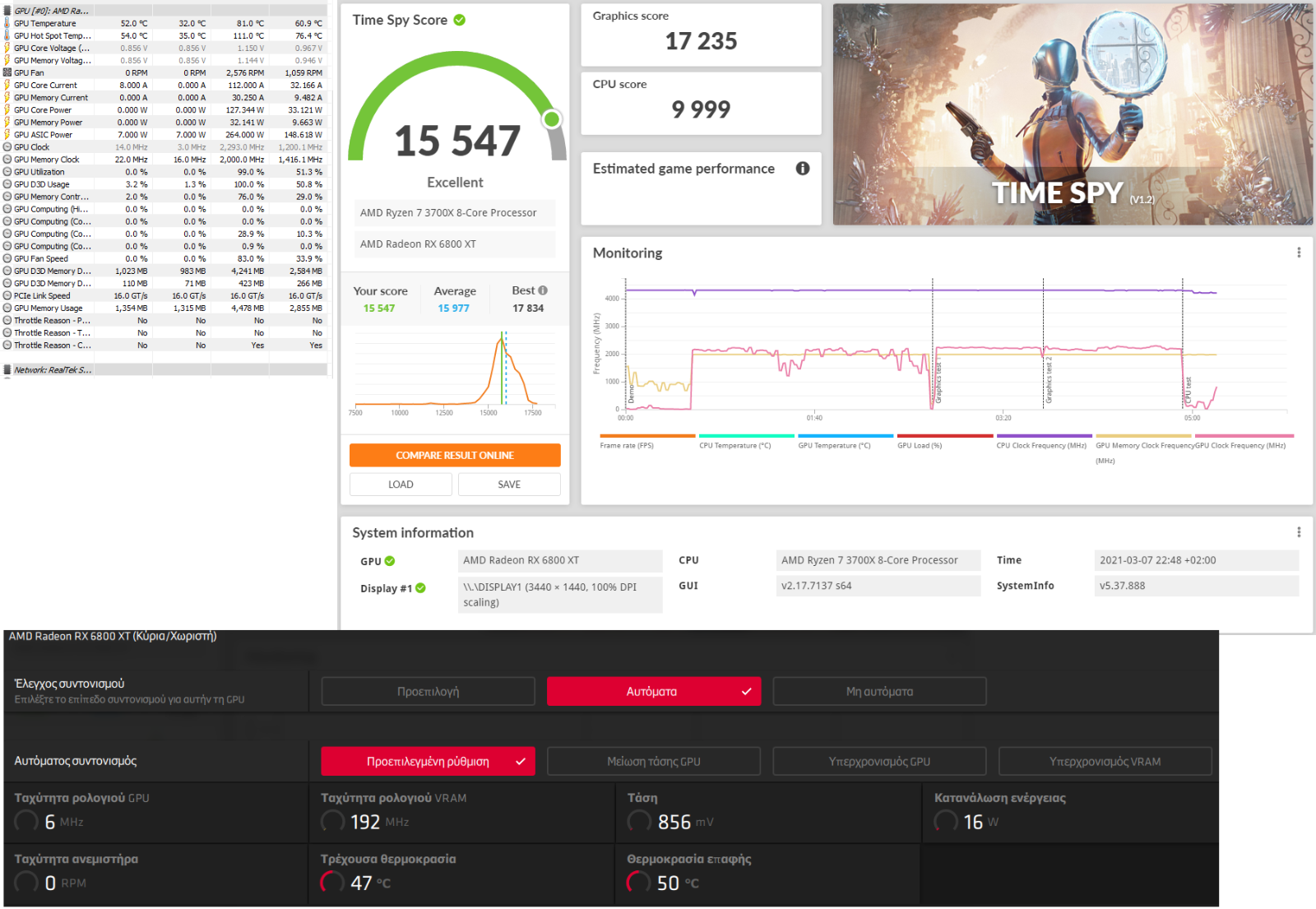1316x909 pixels.
Task: Click the AMD Radeon RX 6800 XT system info field
Action: click(560, 561)
